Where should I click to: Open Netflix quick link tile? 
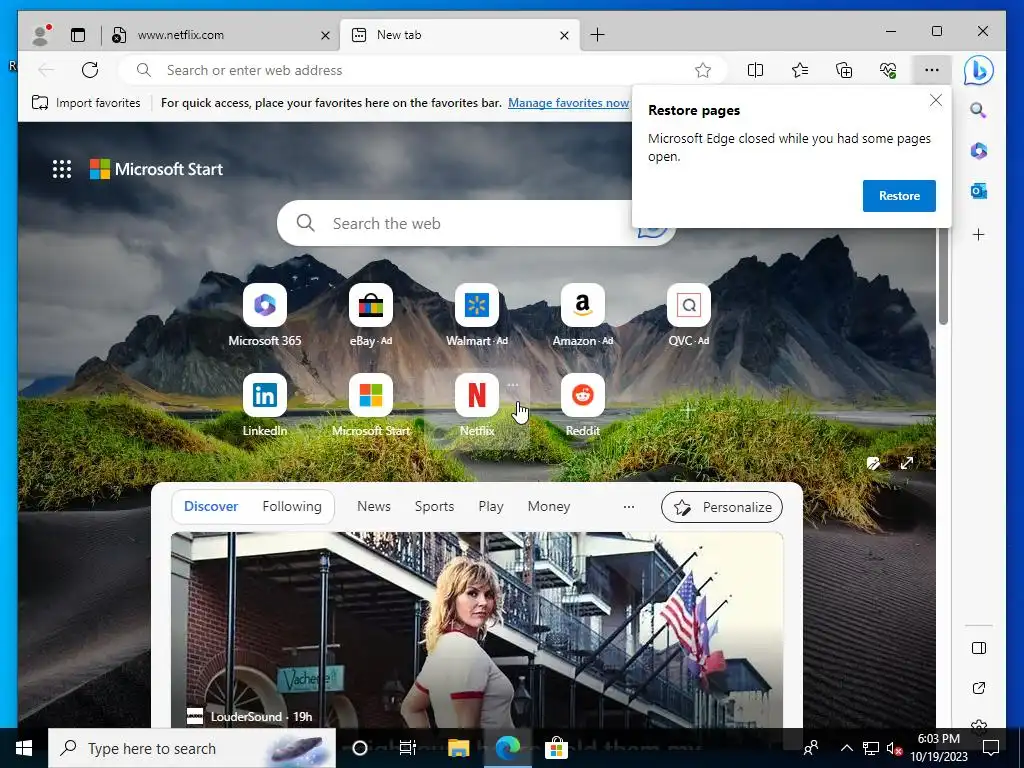pos(477,405)
